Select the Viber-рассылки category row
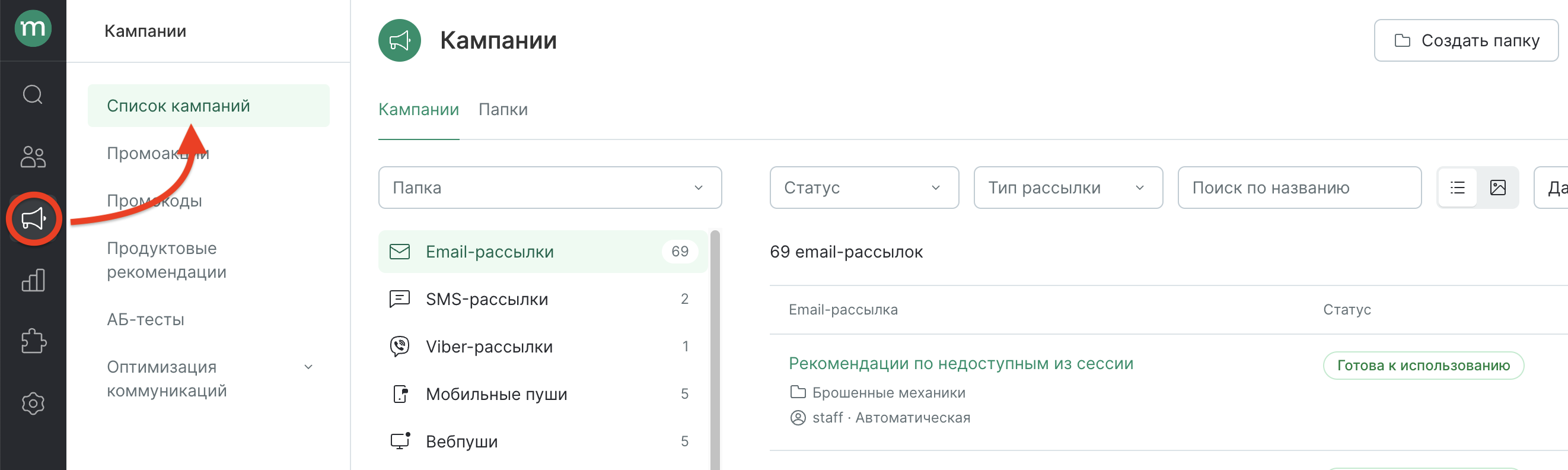 point(543,347)
